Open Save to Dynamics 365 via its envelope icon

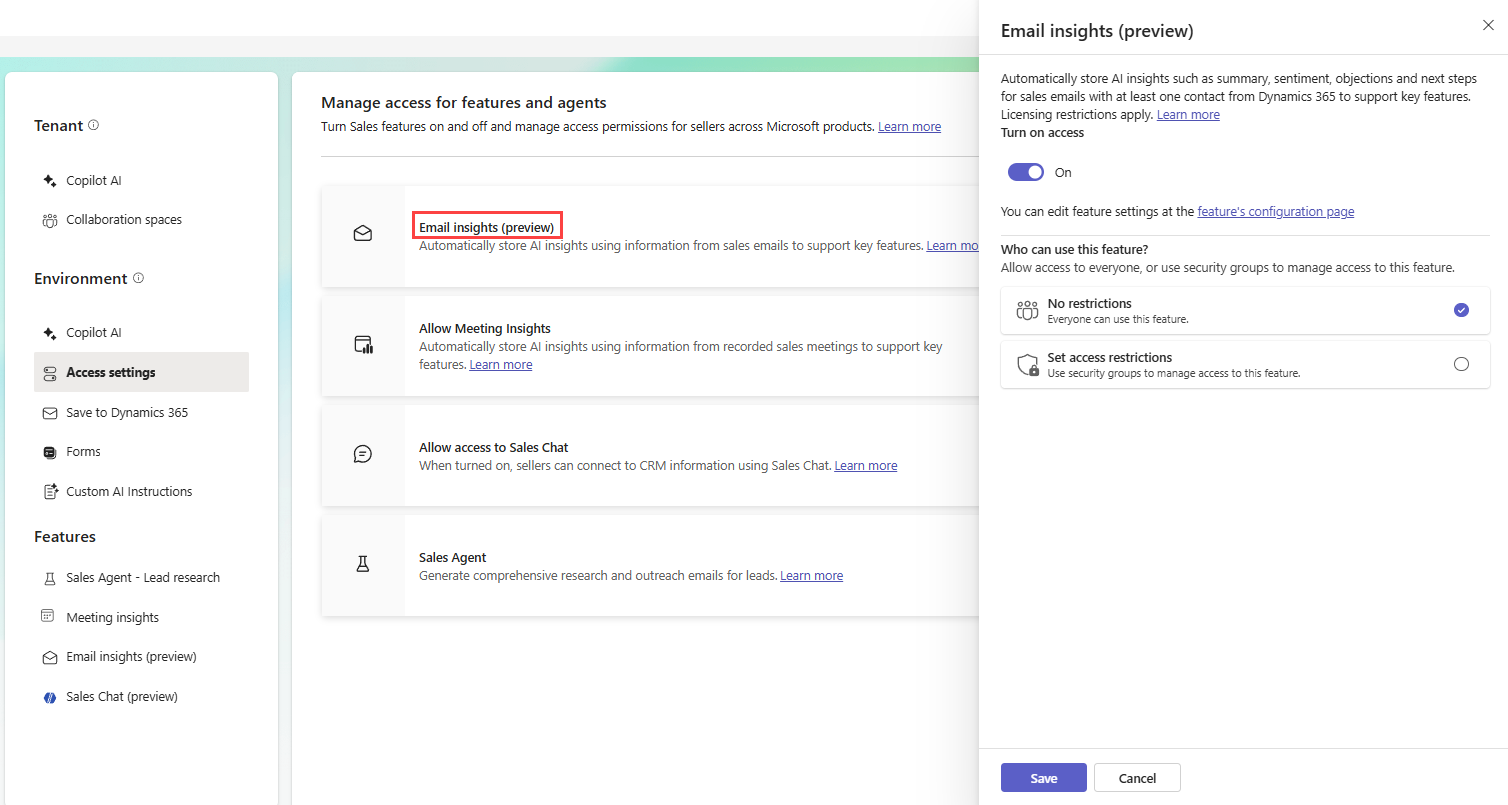coord(49,412)
